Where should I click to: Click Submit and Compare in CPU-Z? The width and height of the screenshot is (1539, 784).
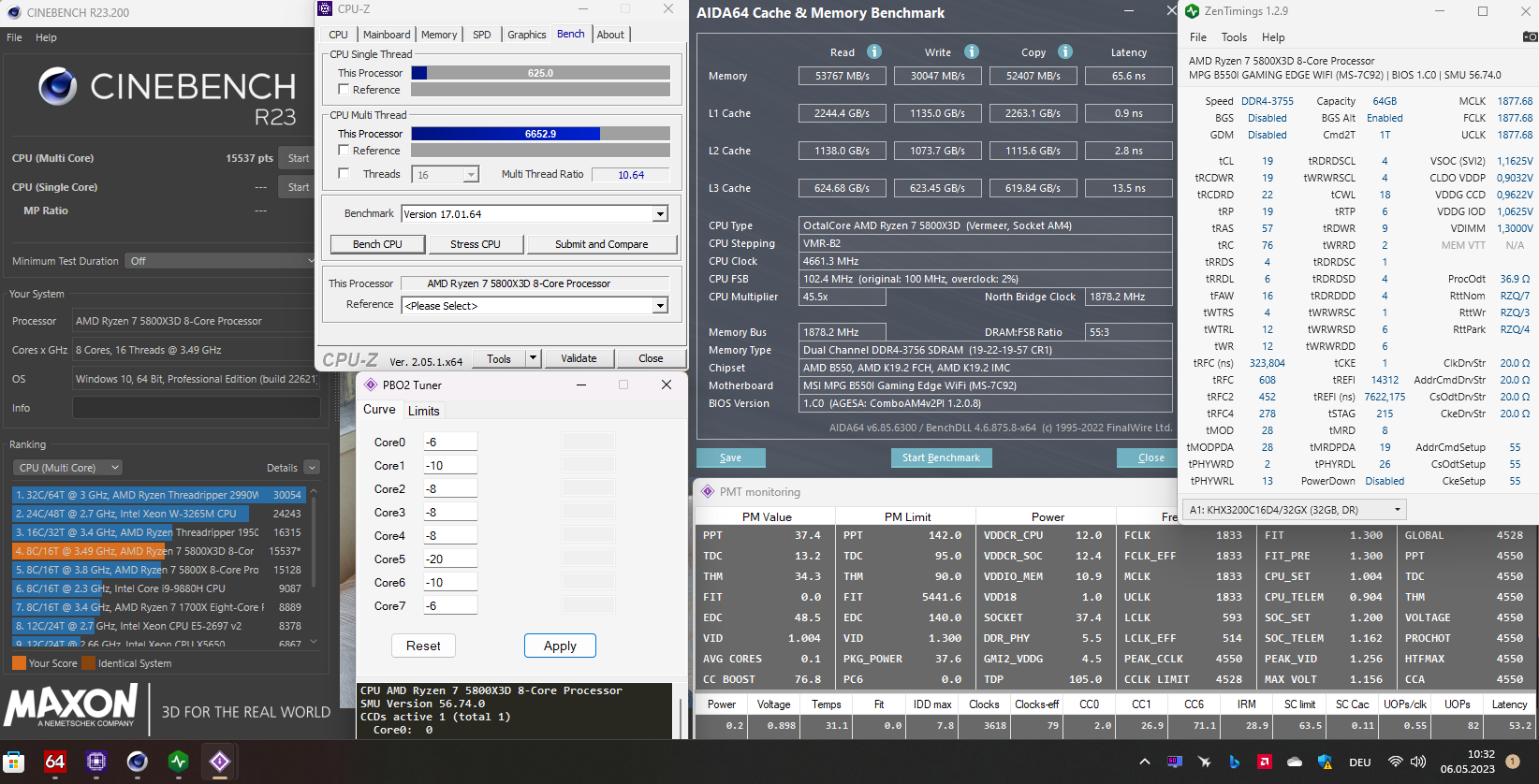pos(602,244)
